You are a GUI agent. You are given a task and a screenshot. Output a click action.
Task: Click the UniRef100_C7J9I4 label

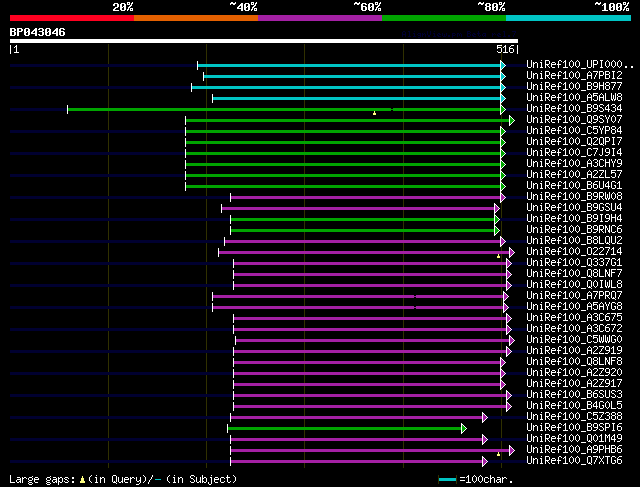[574, 153]
